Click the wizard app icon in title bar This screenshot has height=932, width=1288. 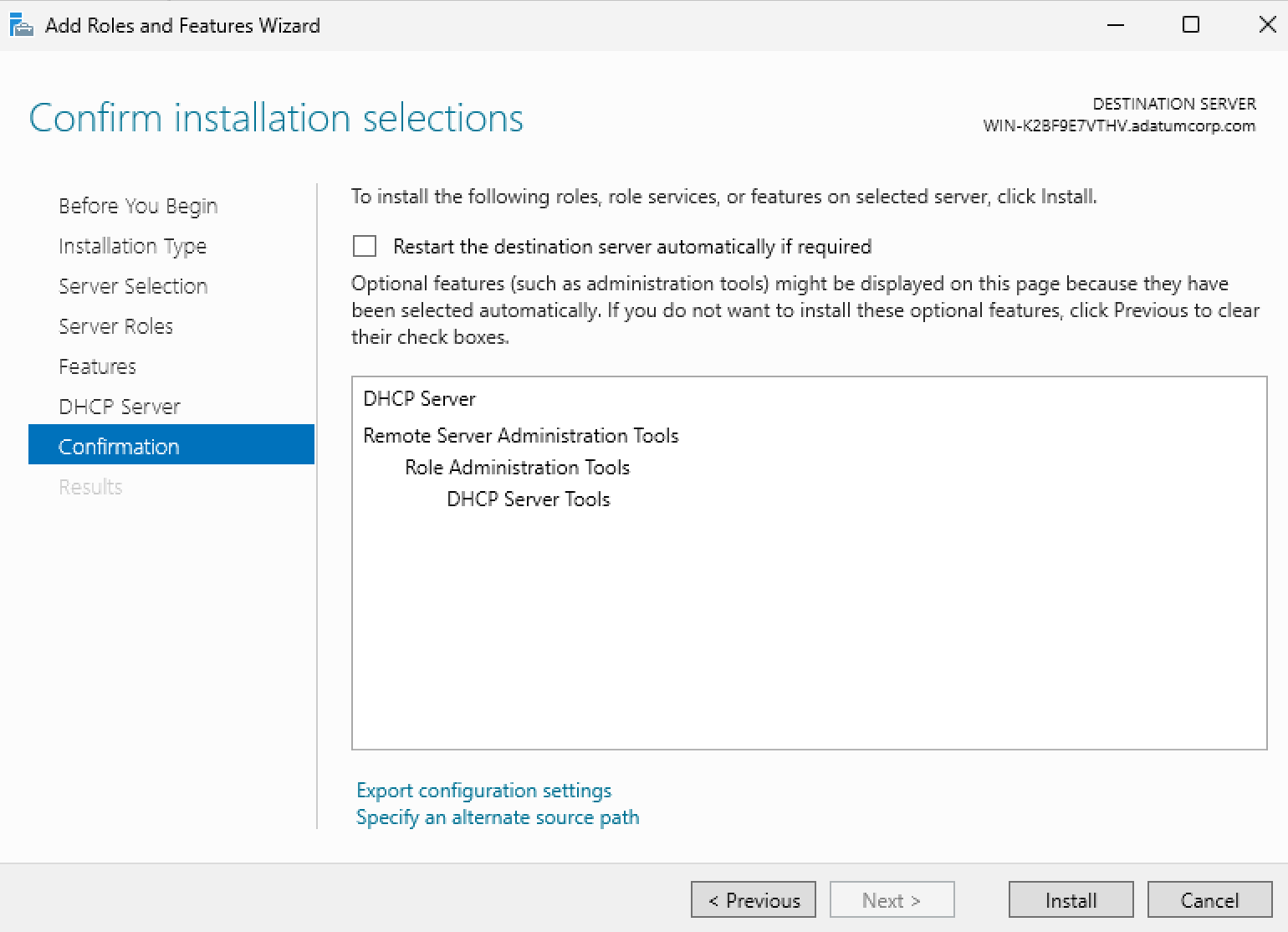click(21, 25)
